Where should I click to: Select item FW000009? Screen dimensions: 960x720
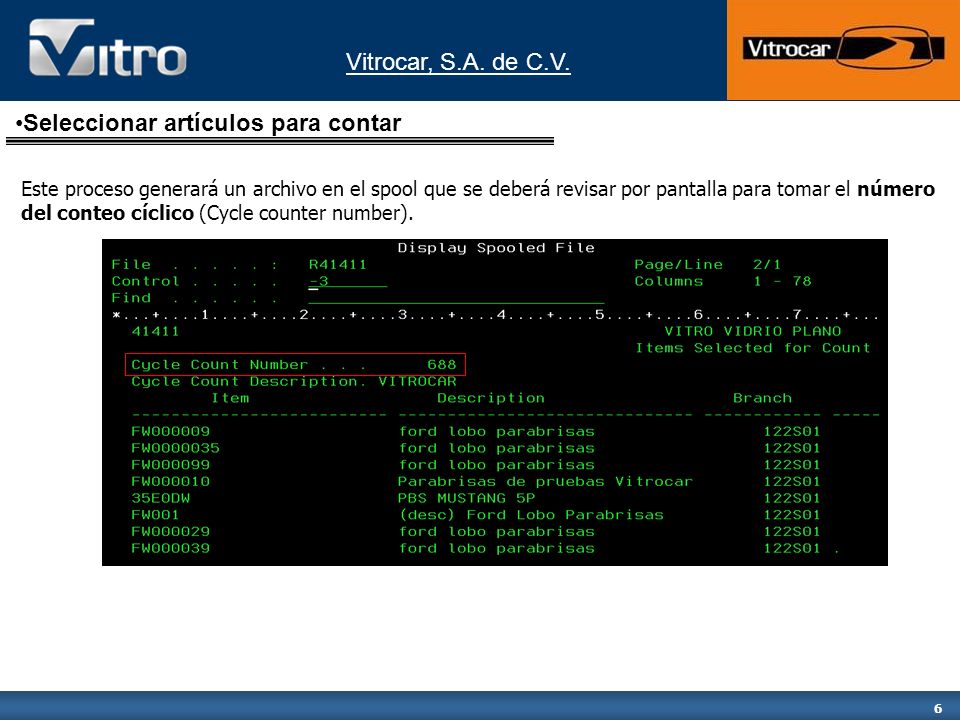pos(170,432)
